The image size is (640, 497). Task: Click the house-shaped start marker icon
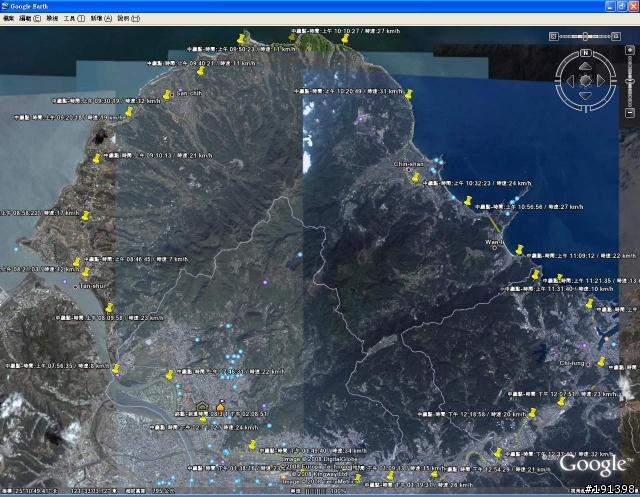pyautogui.click(x=202, y=406)
